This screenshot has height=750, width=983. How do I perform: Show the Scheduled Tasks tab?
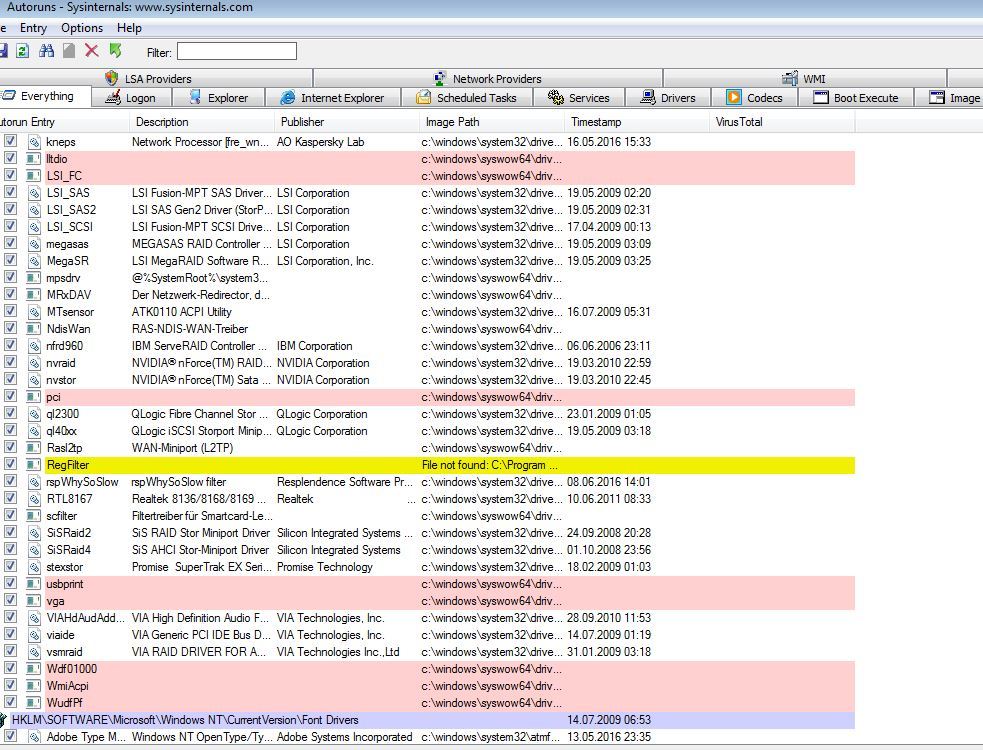(467, 98)
